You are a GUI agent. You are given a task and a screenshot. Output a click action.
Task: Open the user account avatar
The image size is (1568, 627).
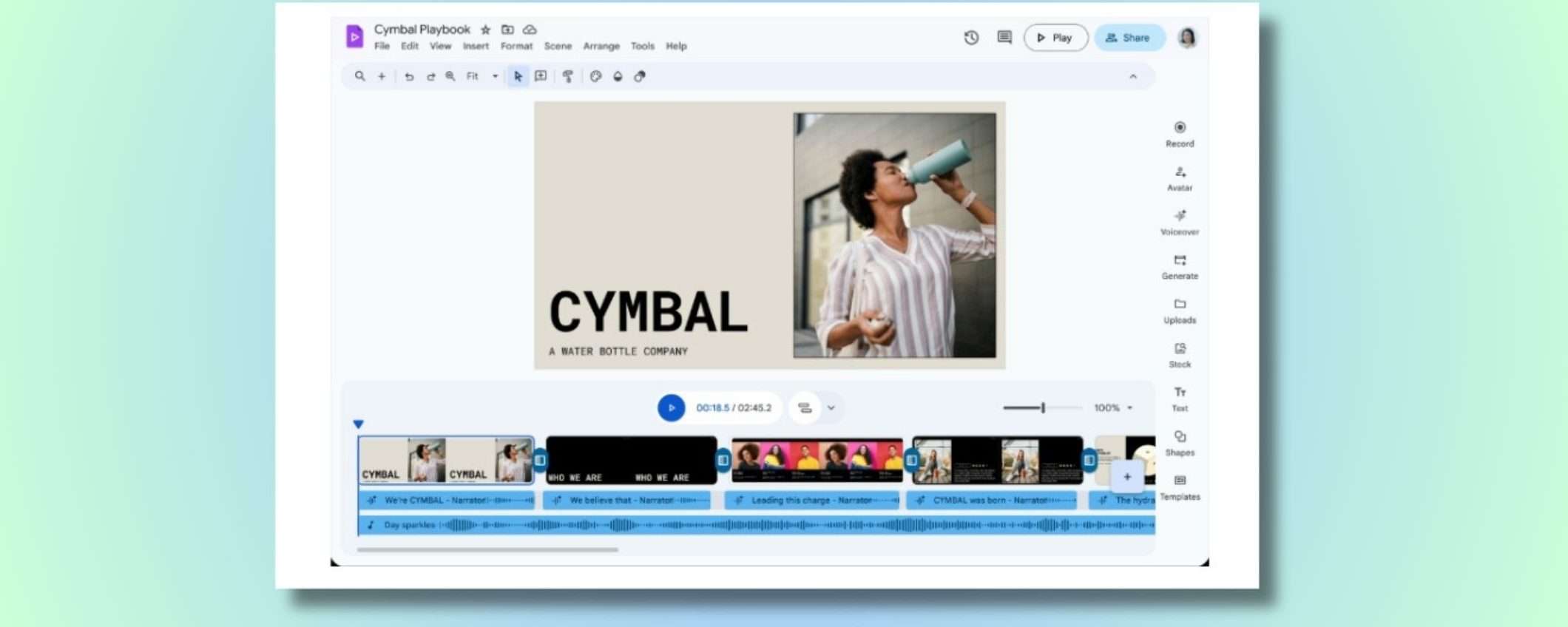(1187, 38)
